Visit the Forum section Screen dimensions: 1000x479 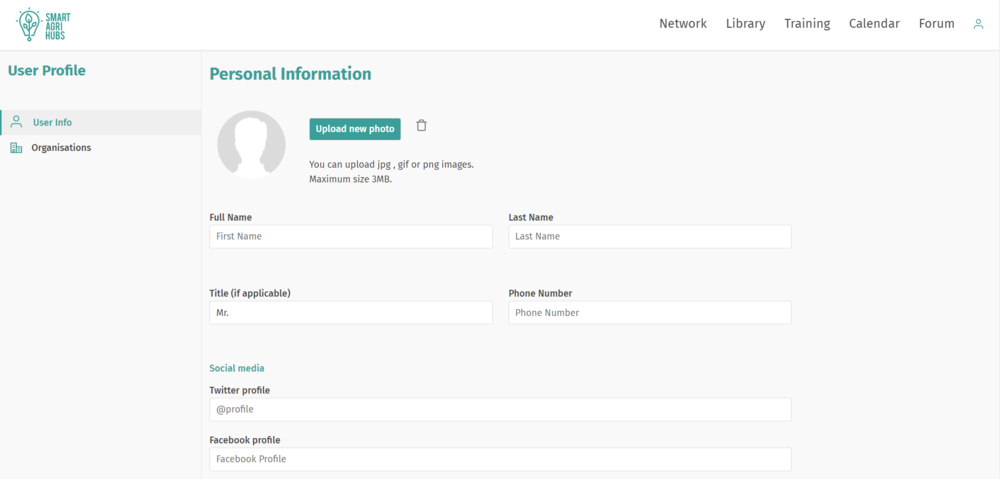pos(937,24)
